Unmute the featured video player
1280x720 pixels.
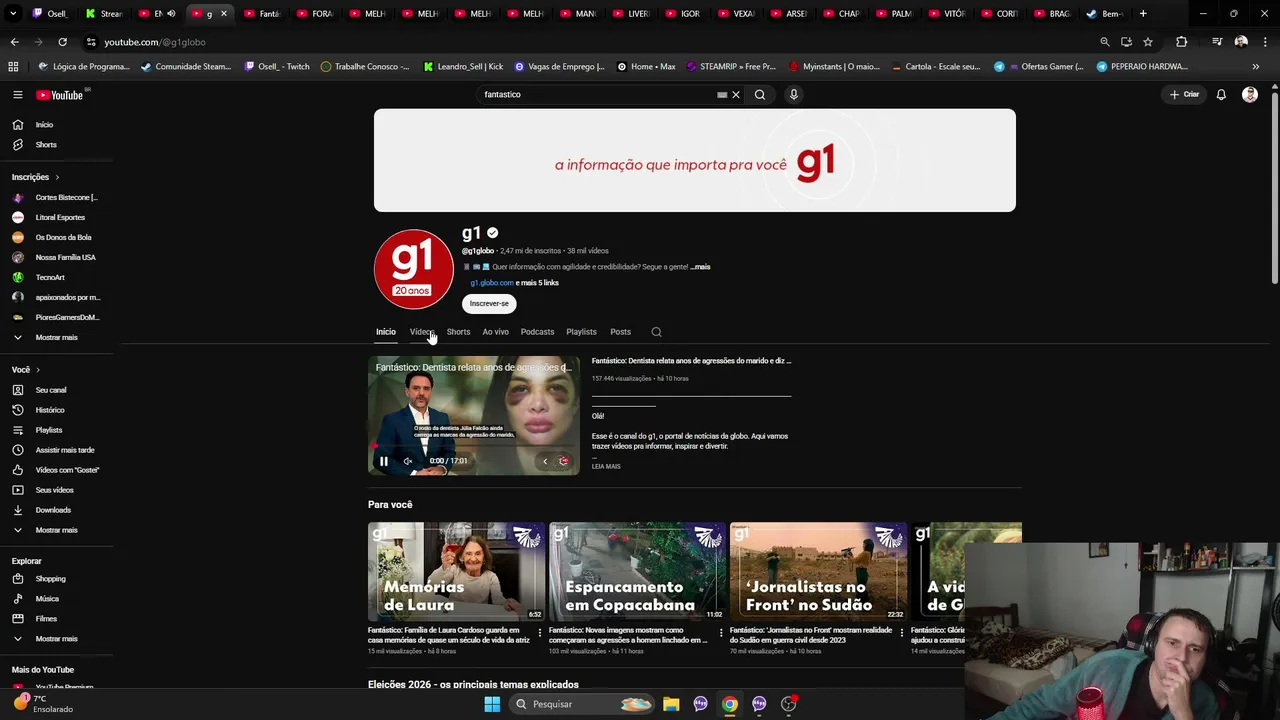coord(408,461)
